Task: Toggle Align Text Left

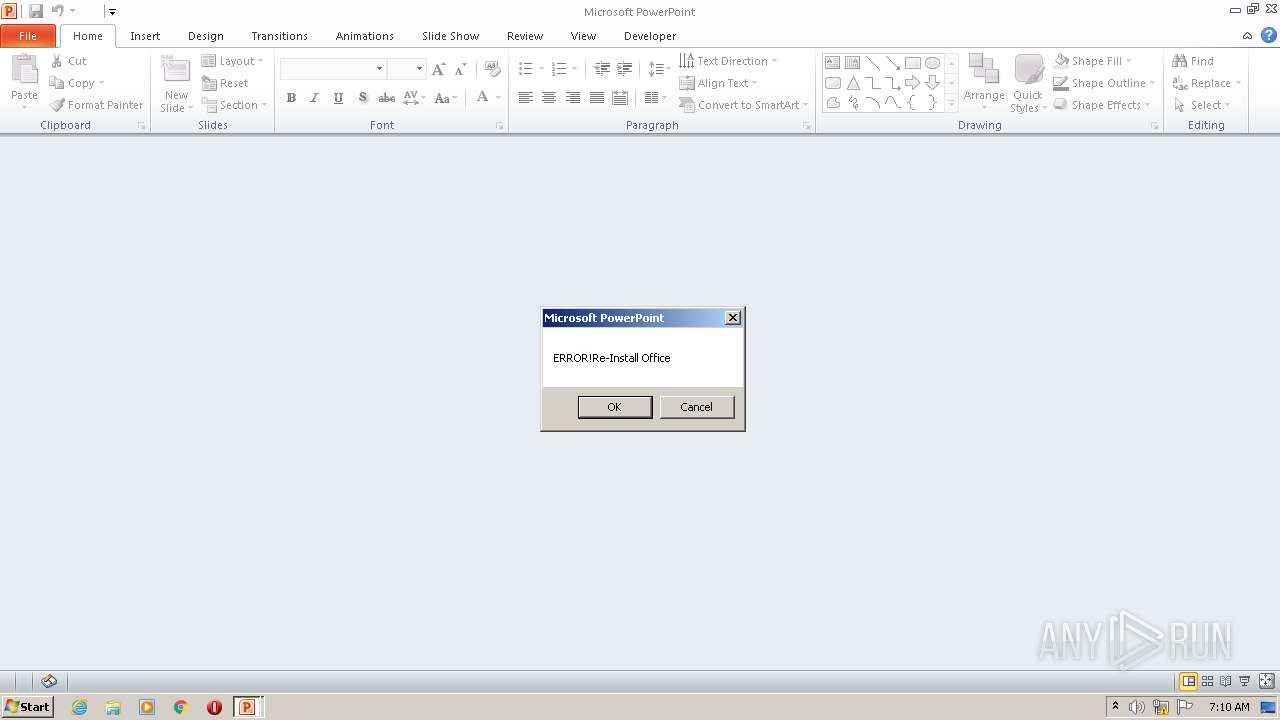Action: point(525,98)
